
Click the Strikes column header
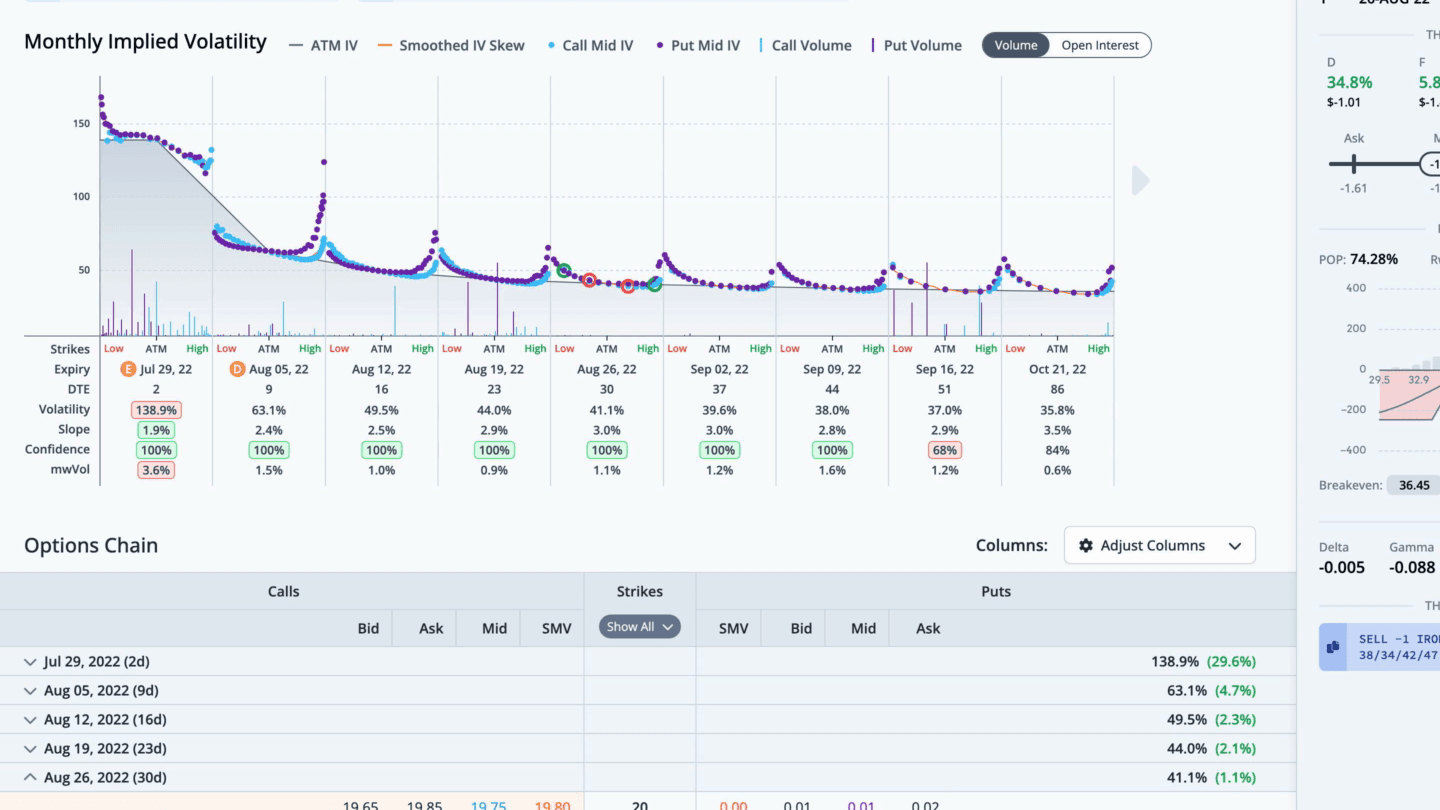[x=640, y=592]
